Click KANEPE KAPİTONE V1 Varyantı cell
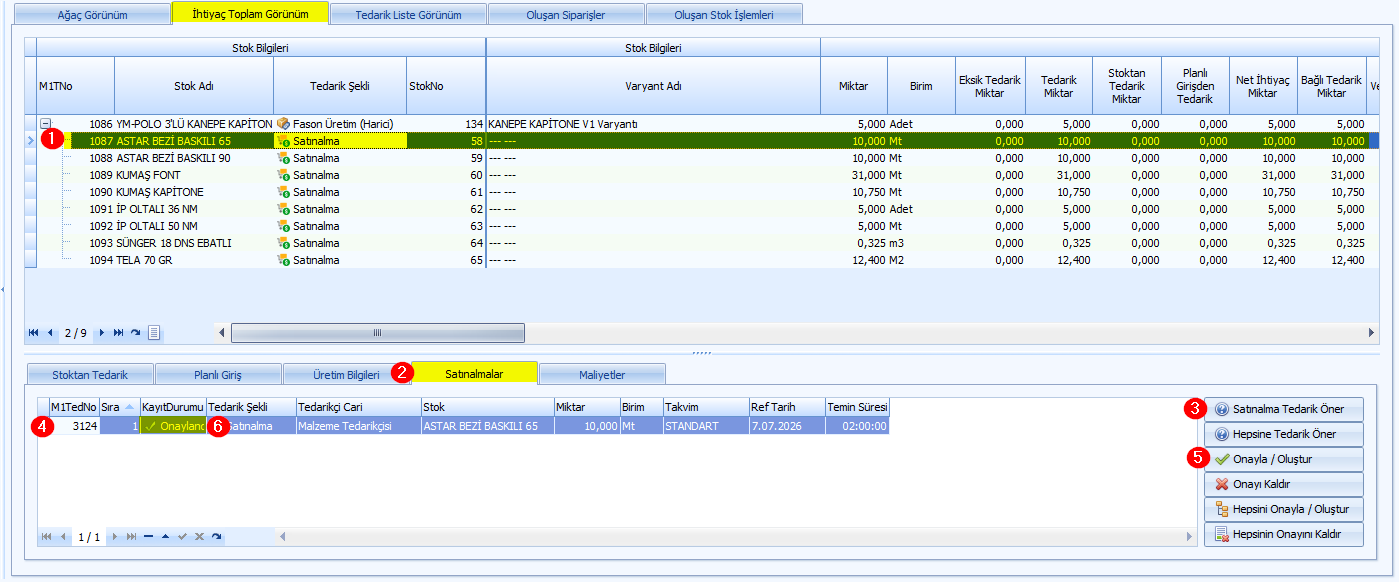Screen dimensions: 1399x582 (653, 124)
